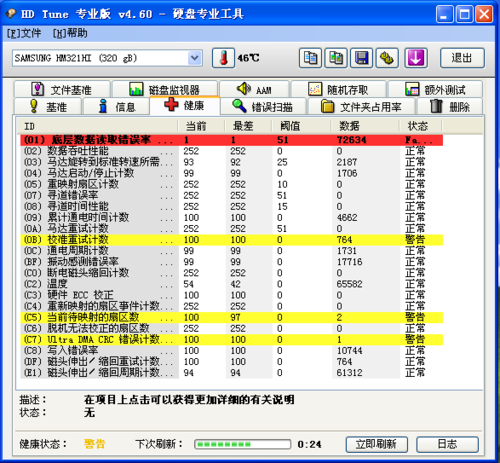Image resolution: width=500 pixels, height=463 pixels.
Task: Click the copy text to clipboard icon
Action: click(x=310, y=58)
